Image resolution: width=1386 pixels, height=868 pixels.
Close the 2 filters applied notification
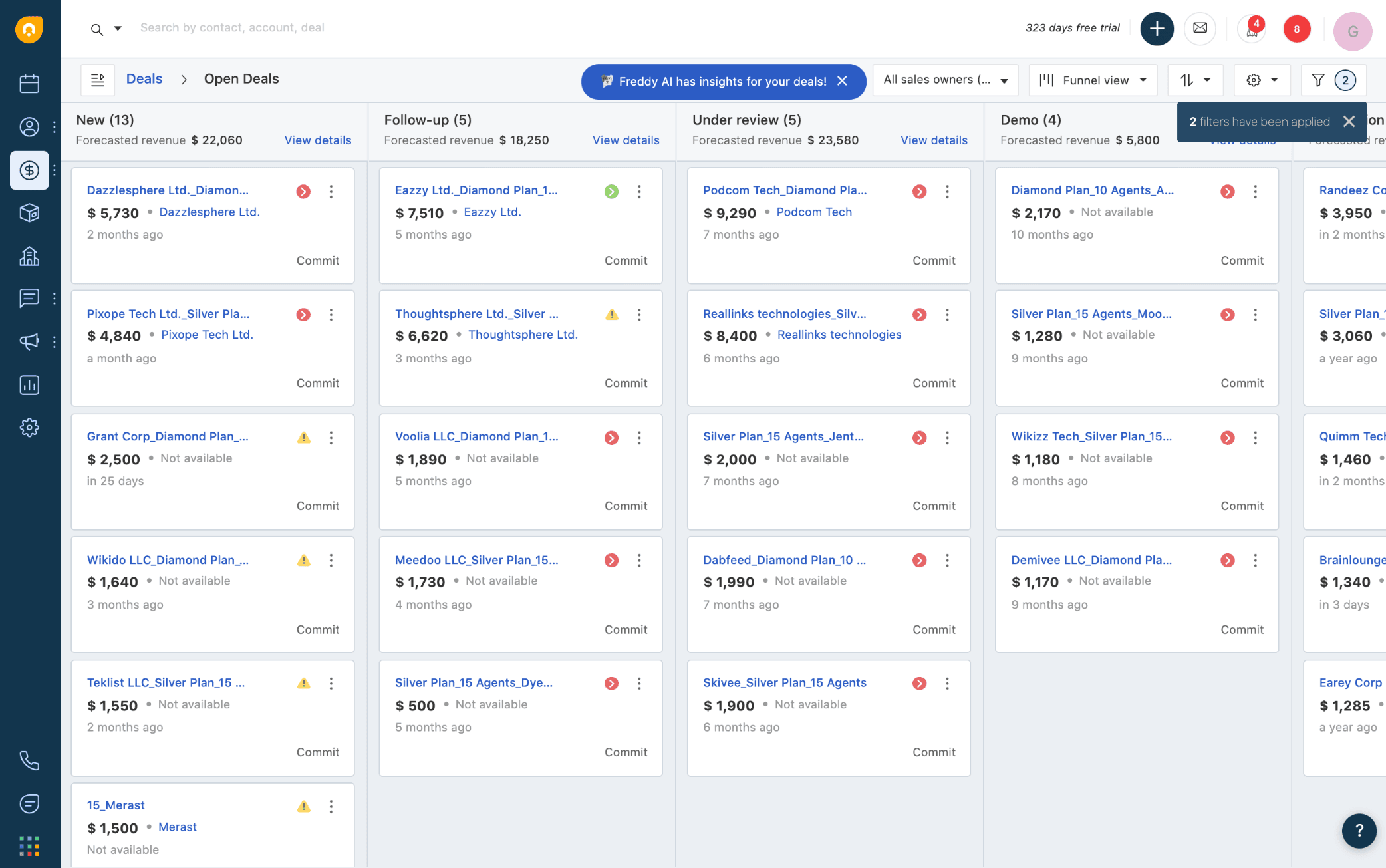(1349, 122)
